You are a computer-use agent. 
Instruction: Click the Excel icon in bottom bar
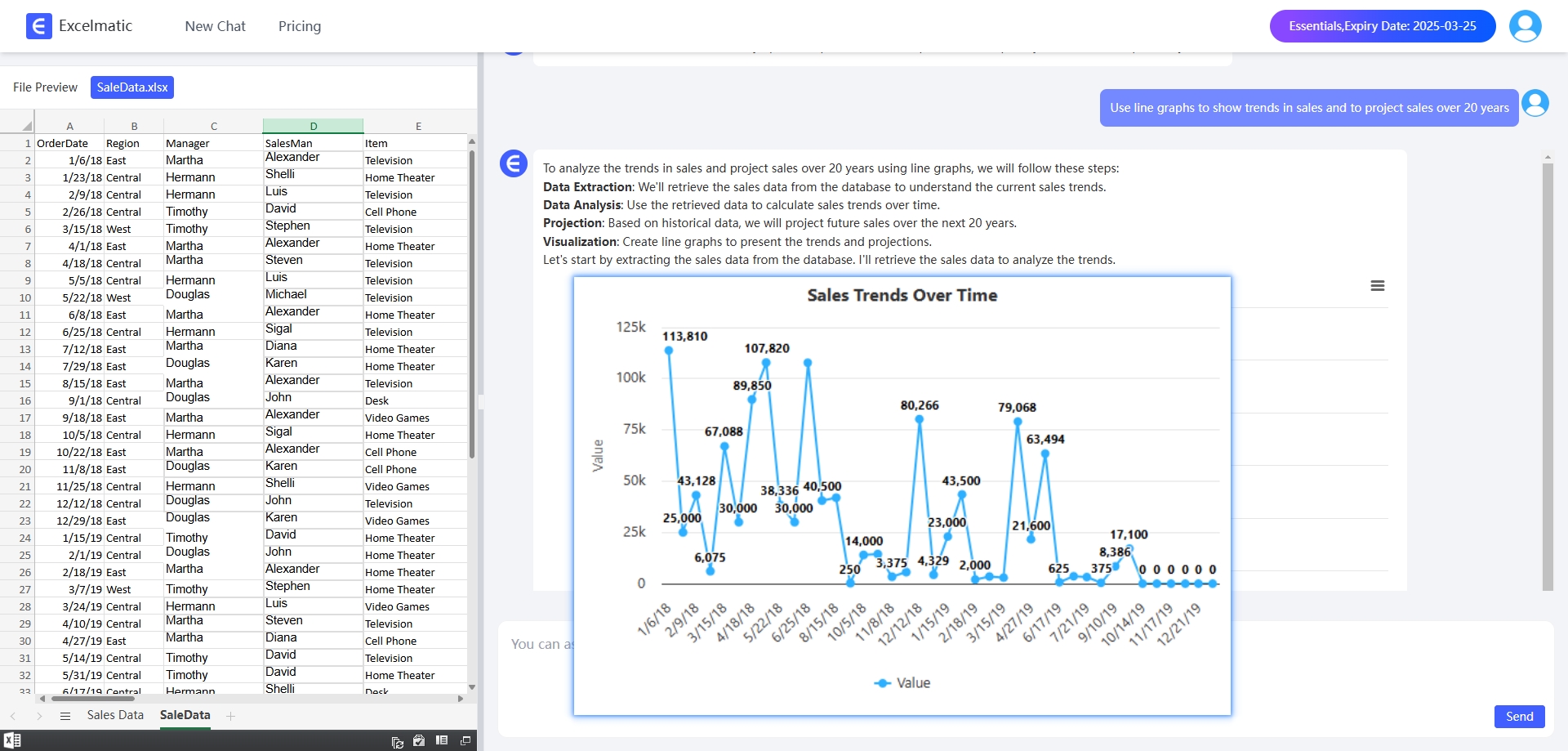point(12,740)
